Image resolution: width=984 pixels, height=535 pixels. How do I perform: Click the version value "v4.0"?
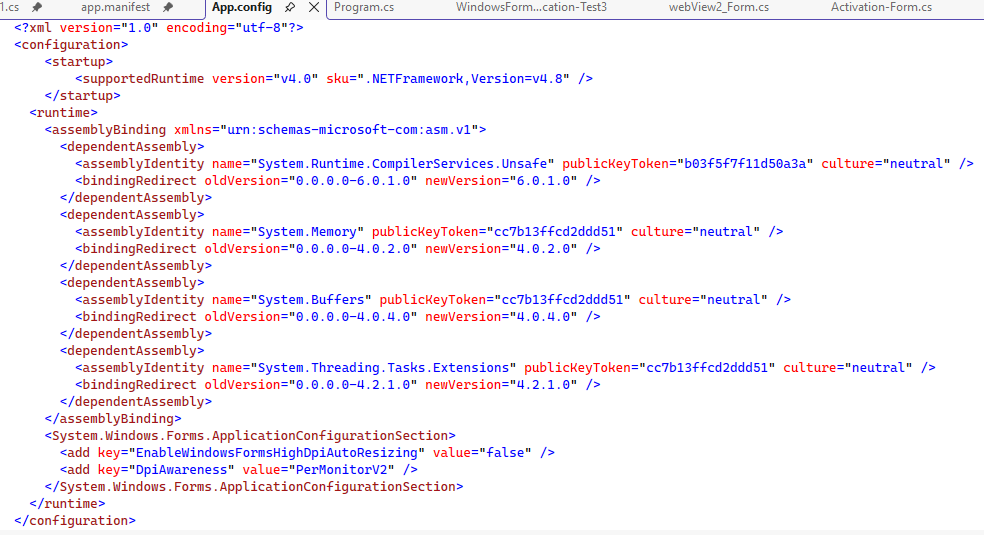296,78
